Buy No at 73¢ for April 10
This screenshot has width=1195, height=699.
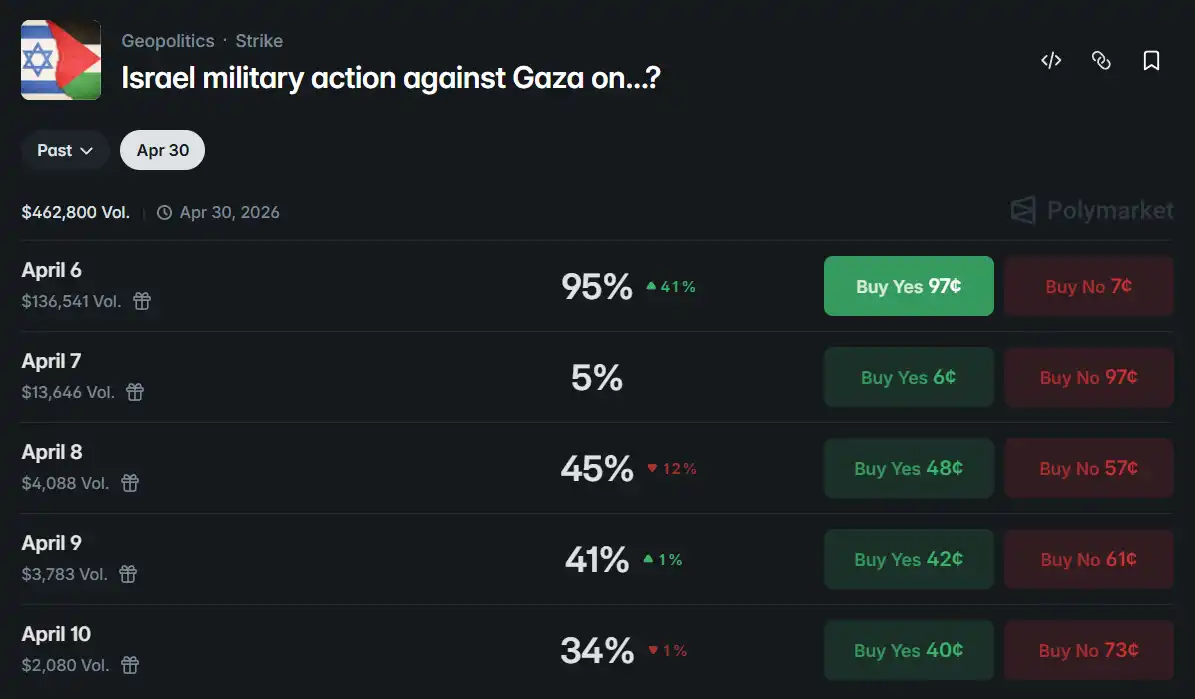click(x=1088, y=650)
